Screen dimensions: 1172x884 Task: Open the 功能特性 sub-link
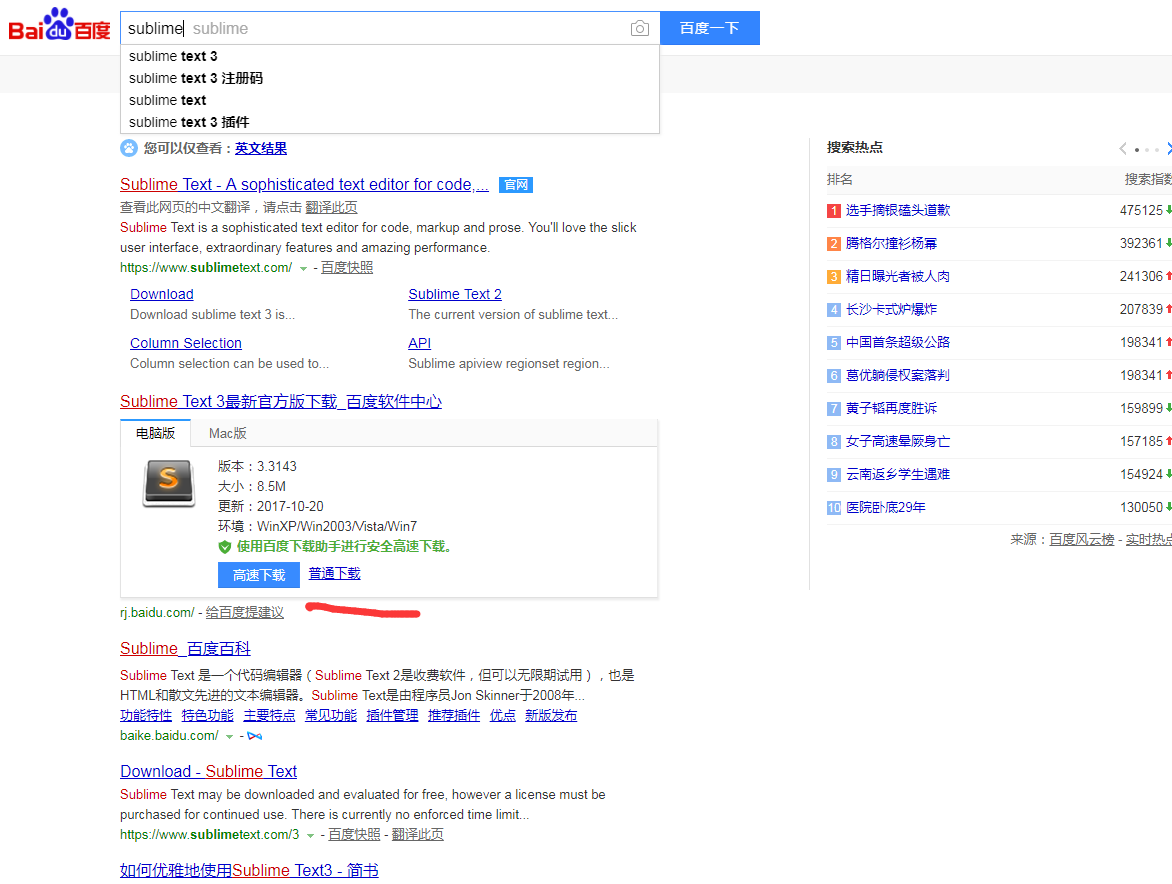coord(146,715)
